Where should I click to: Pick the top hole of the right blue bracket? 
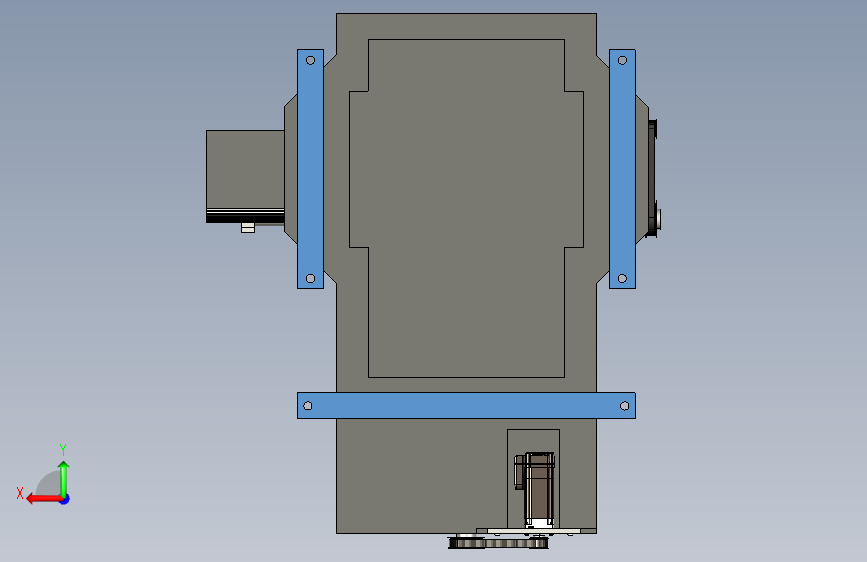pos(622,60)
